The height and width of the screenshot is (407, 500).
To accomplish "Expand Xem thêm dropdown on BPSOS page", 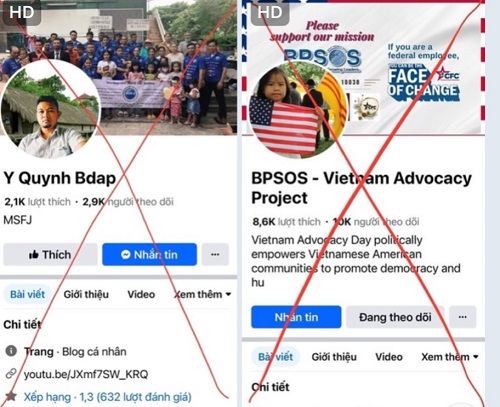I will [450, 357].
